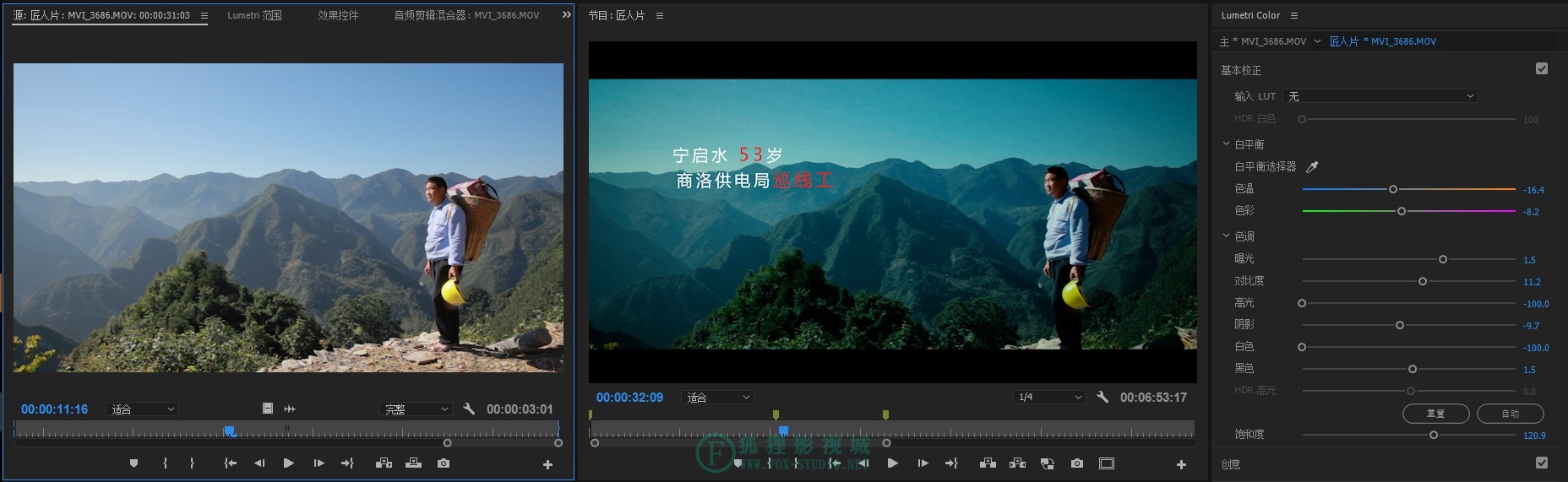Click the blue playhead in Program monitor ruler

pos(783,431)
